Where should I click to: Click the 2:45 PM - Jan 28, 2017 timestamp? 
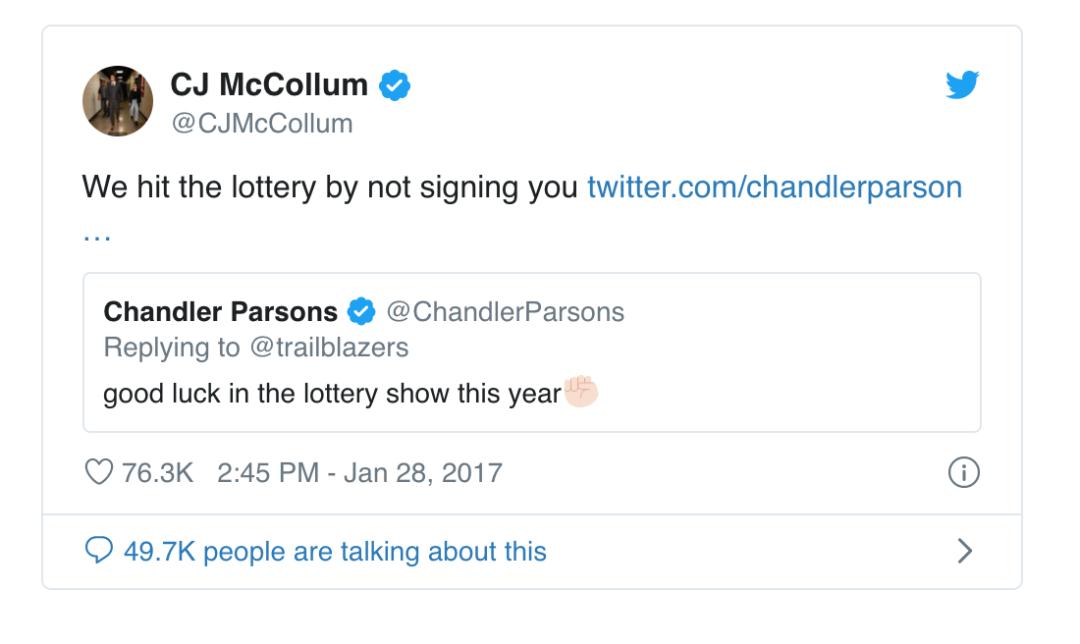click(x=360, y=473)
